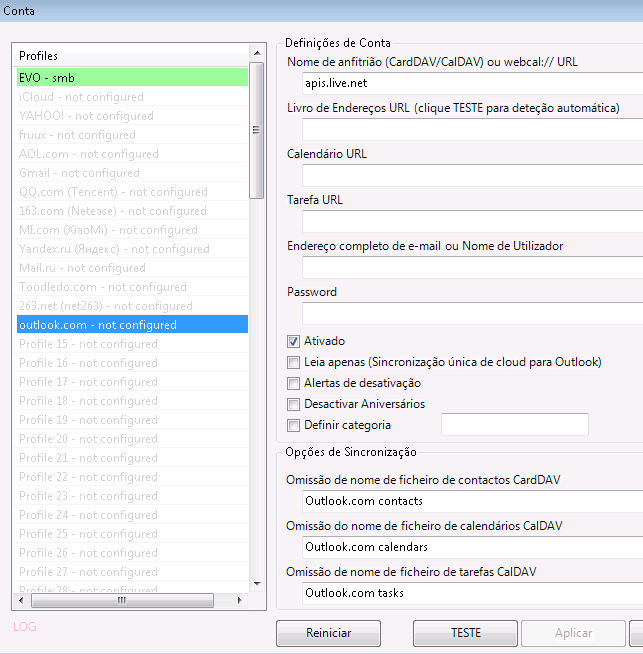Run the TESTE button
This screenshot has height=654, width=643.
(x=465, y=633)
